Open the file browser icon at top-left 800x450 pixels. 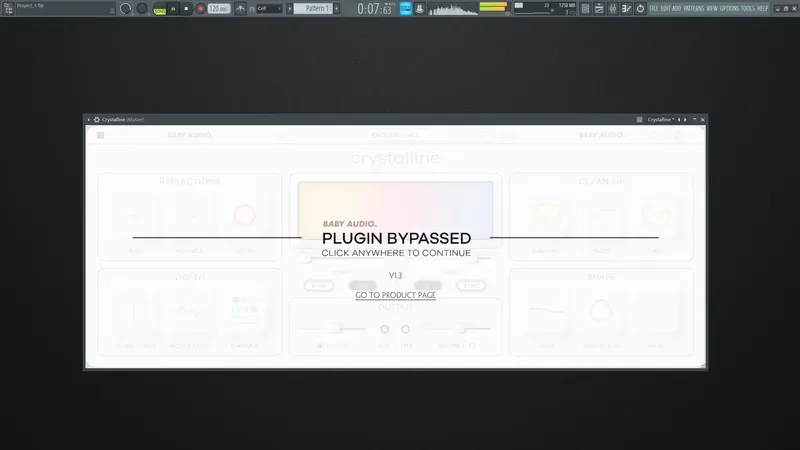pos(8,8)
